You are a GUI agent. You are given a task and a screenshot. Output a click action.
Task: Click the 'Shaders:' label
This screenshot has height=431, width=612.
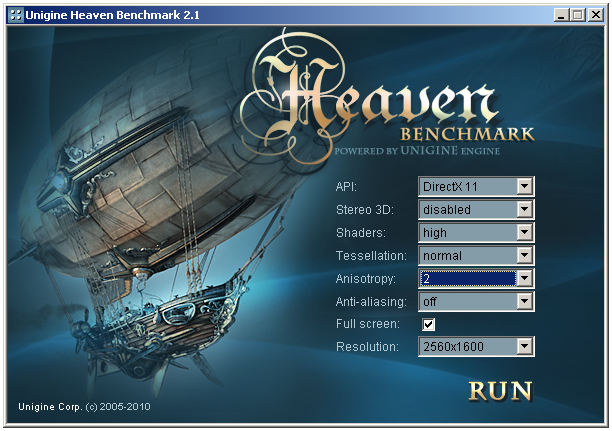(x=361, y=233)
